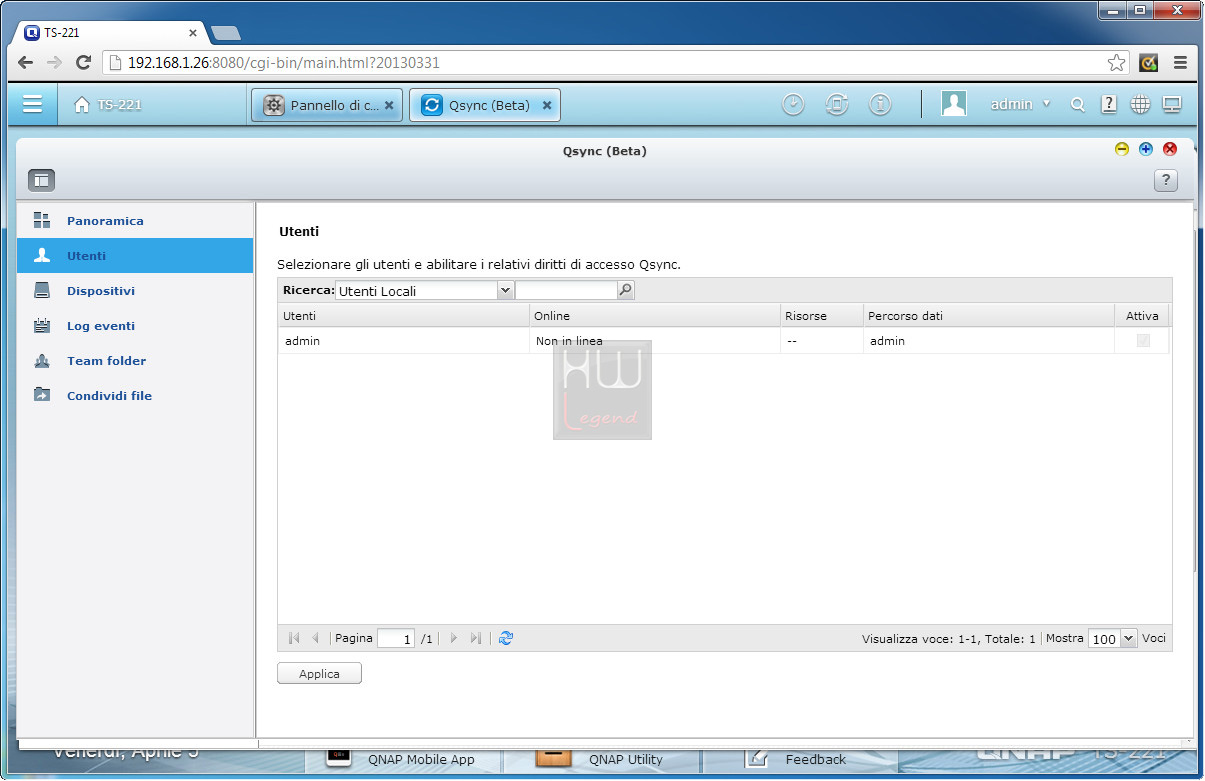
Task: Minimize the Qsync window with the yellow button
Action: point(1122,149)
